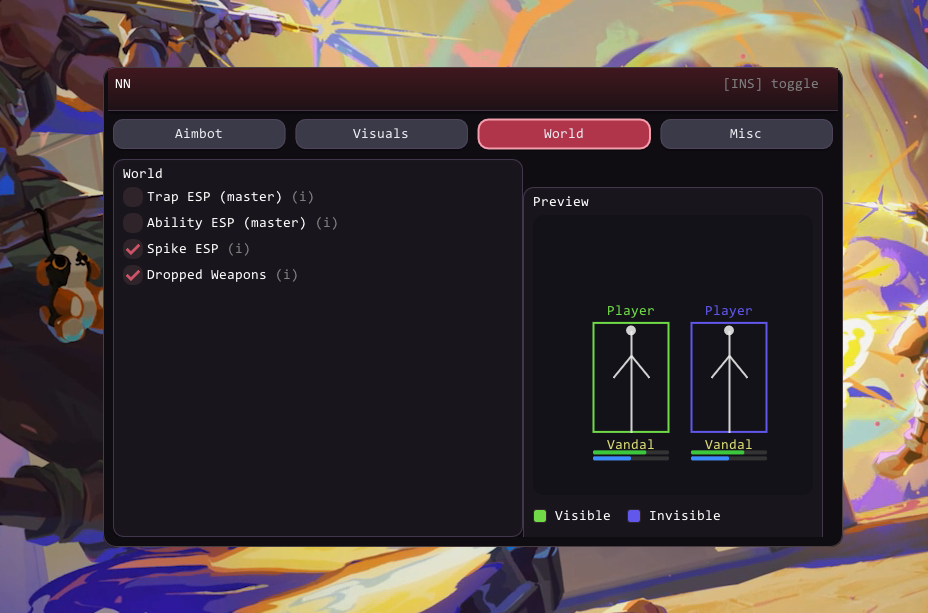Uncheck the Spike ESP checkbox
Viewport: 928px width, 613px height.
133,249
